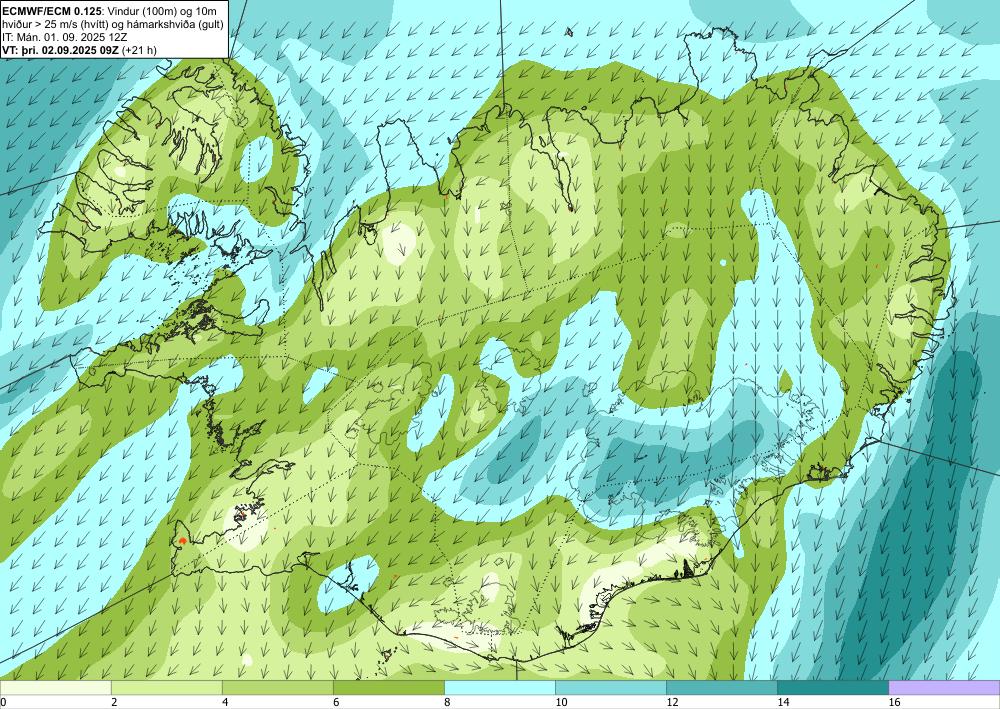Screen dimensions: 1000x709
Task: Click the text "hviður > 25 m/s (hvítt) og hámarkshviða (gult)"
Action: (x=112, y=24)
